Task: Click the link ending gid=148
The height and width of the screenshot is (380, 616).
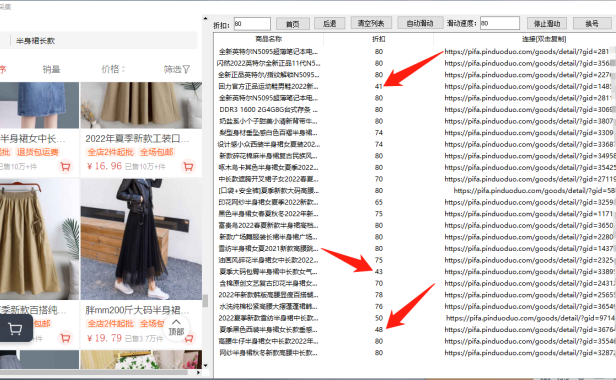Action: coord(528,86)
